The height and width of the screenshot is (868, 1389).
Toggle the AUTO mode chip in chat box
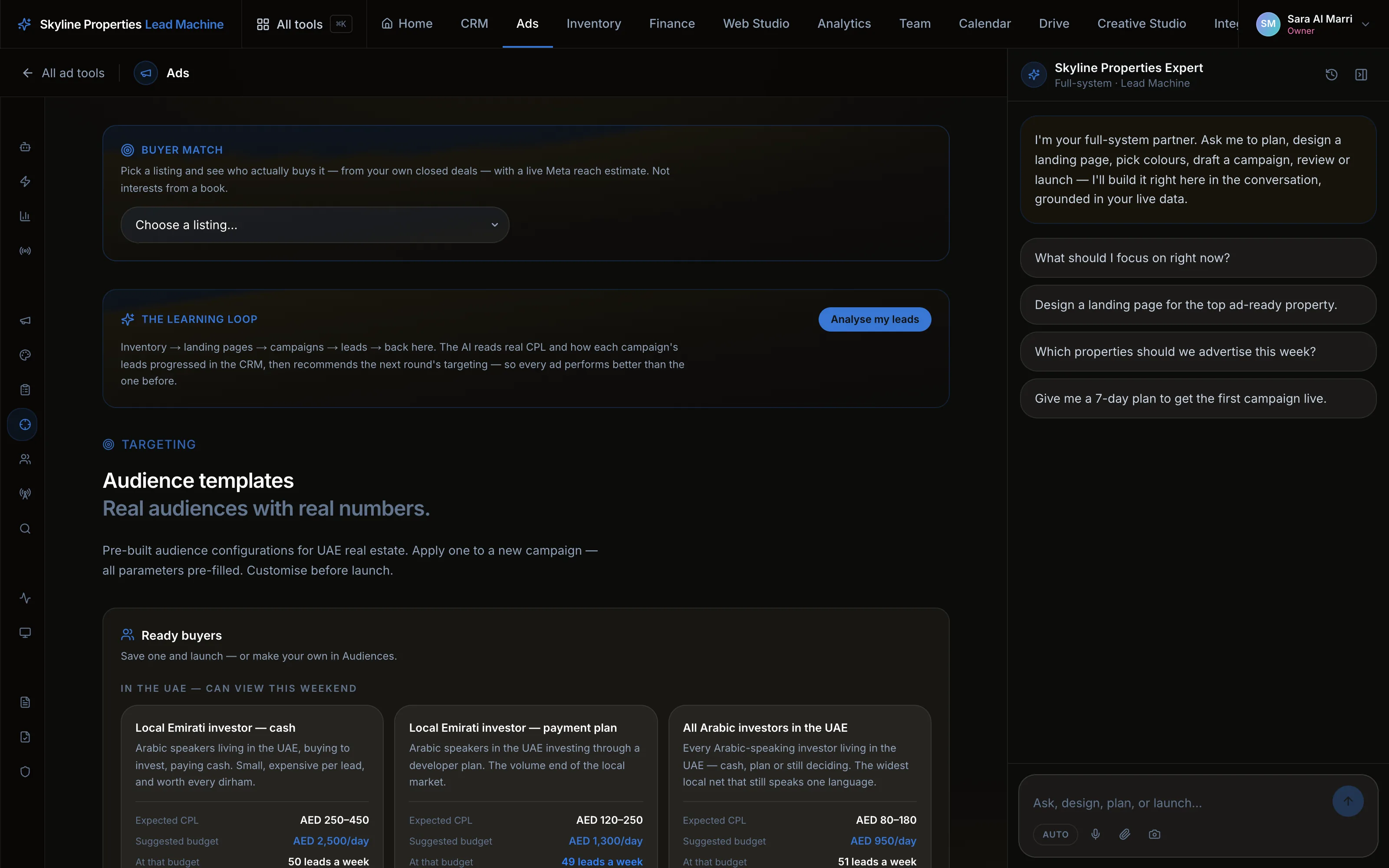[x=1055, y=834]
